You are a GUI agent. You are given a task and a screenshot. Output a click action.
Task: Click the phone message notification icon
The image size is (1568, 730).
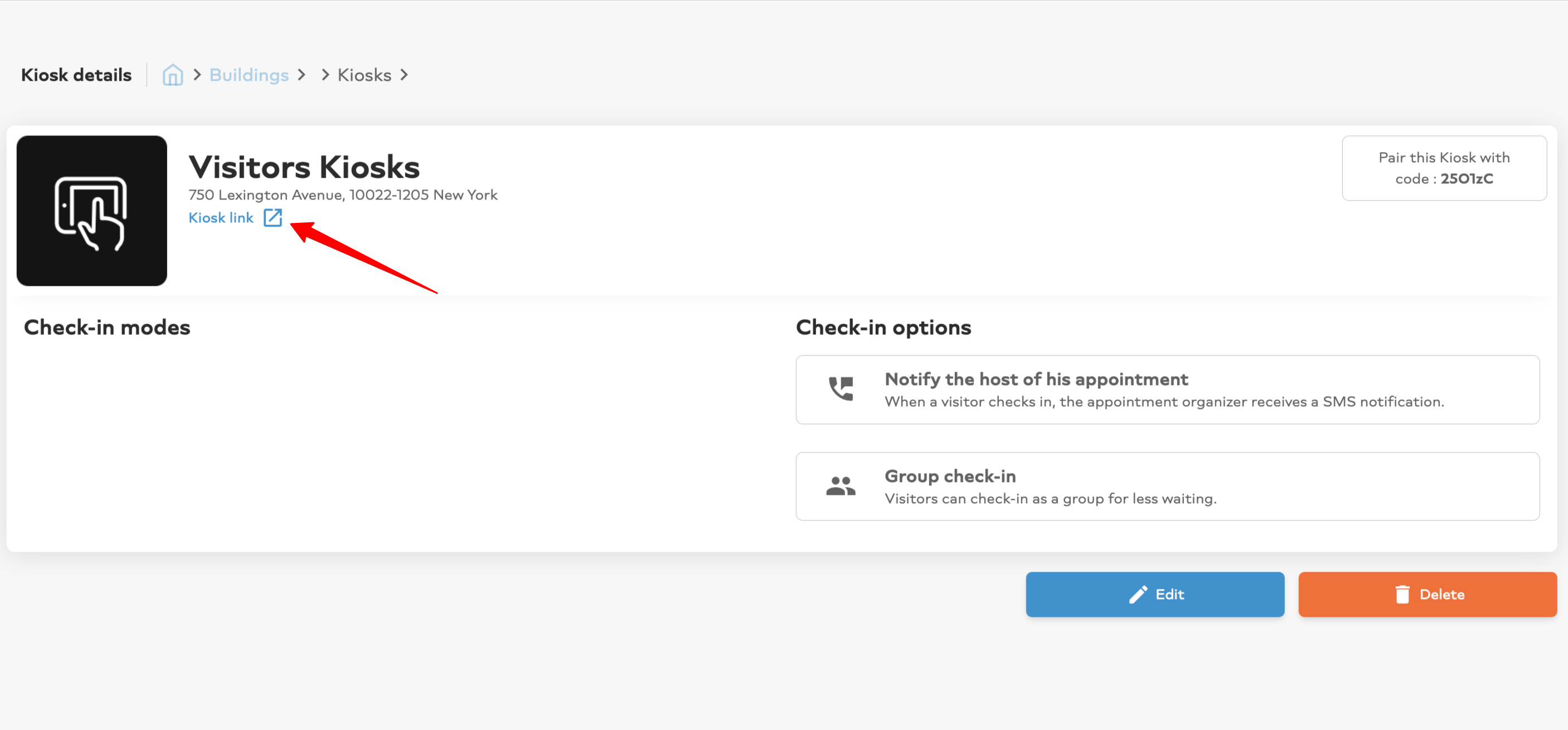tap(841, 389)
